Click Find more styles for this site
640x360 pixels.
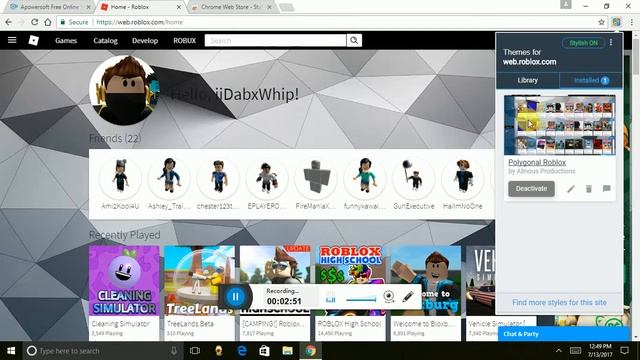pyautogui.click(x=559, y=302)
